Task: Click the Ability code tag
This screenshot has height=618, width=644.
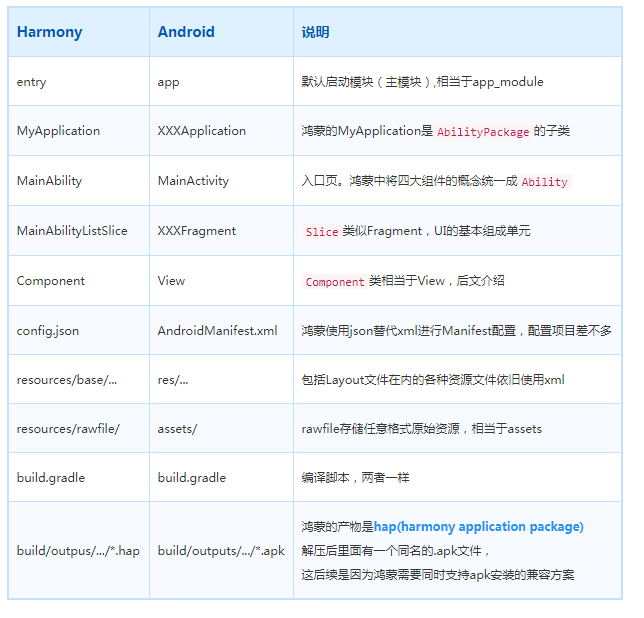Action: (545, 181)
